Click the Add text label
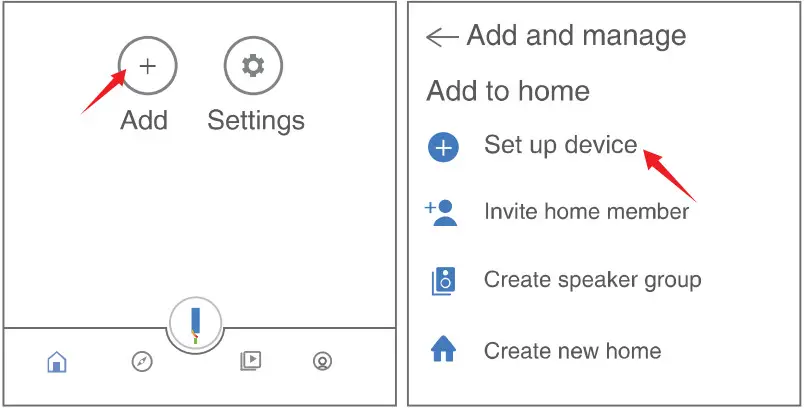The width and height of the screenshot is (804, 408). 144,121
